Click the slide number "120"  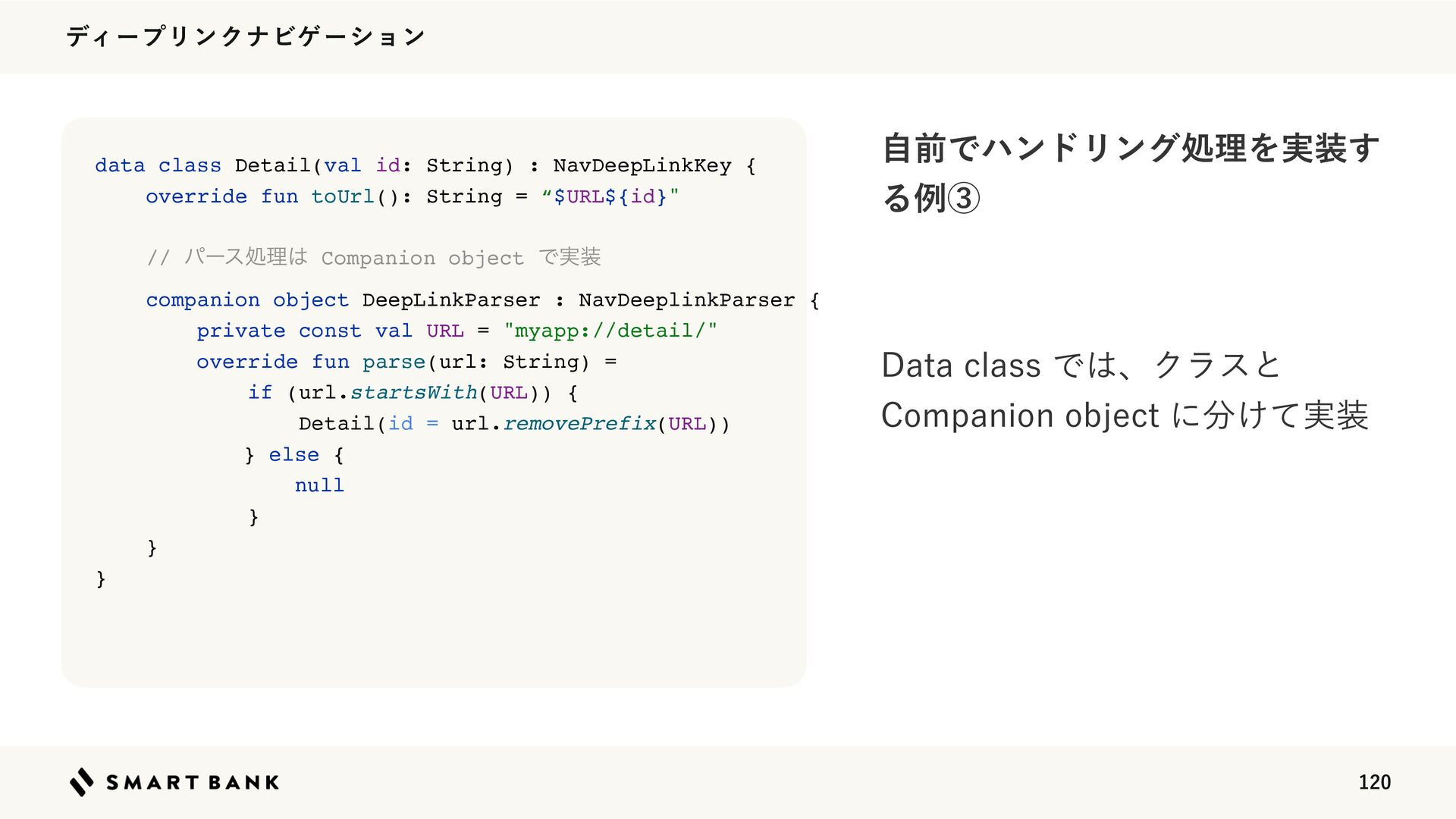(x=1374, y=783)
